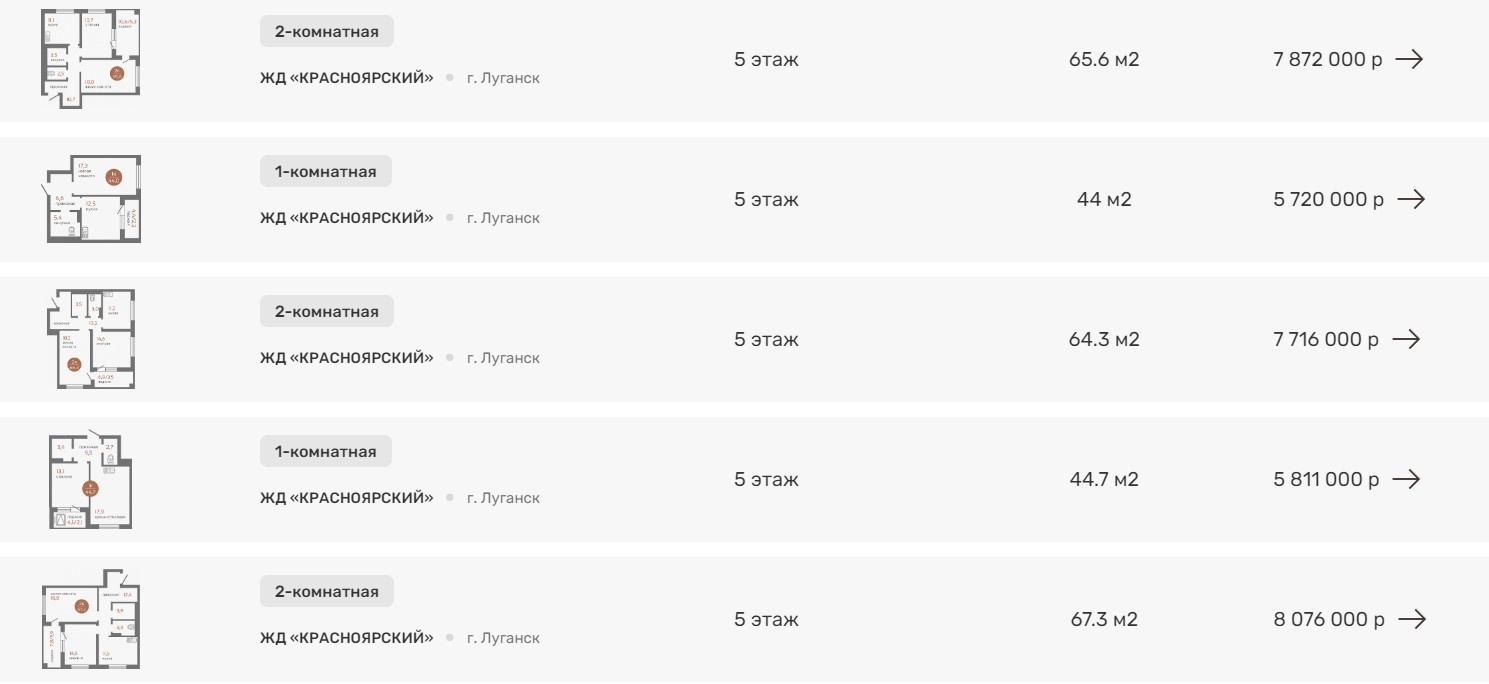This screenshot has width=1489, height=684.
Task: Click arrow icon next to 7 716 000 price
Action: click(x=1406, y=339)
